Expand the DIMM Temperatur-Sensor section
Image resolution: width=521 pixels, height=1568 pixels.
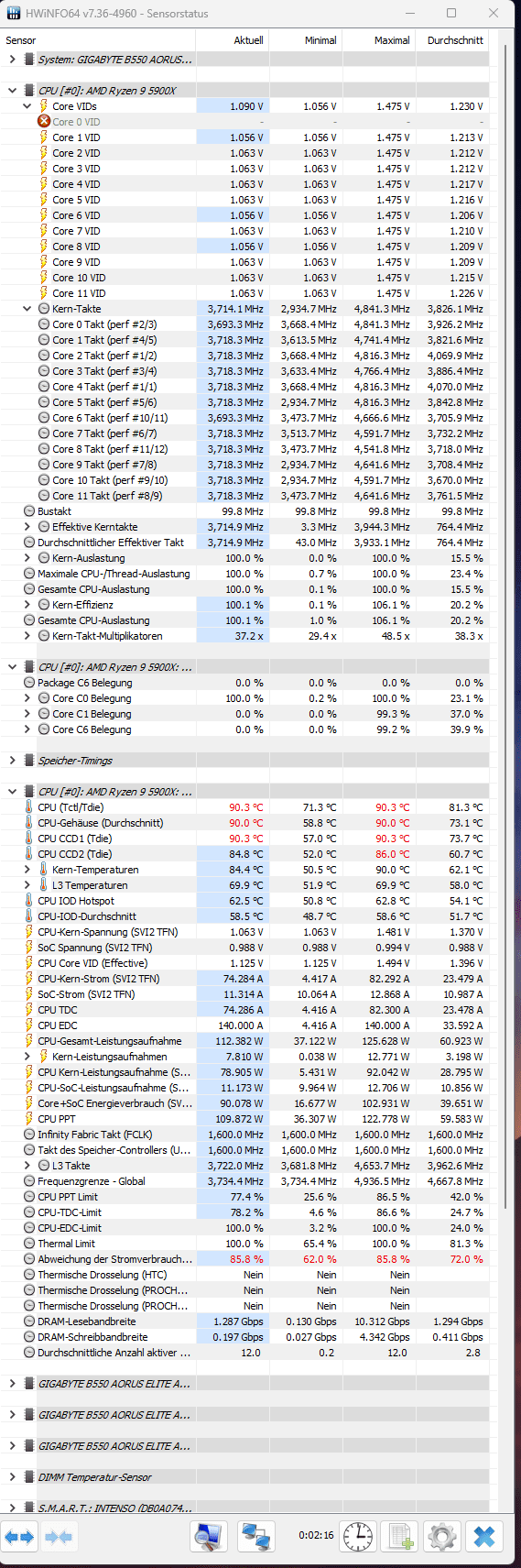(12, 1477)
